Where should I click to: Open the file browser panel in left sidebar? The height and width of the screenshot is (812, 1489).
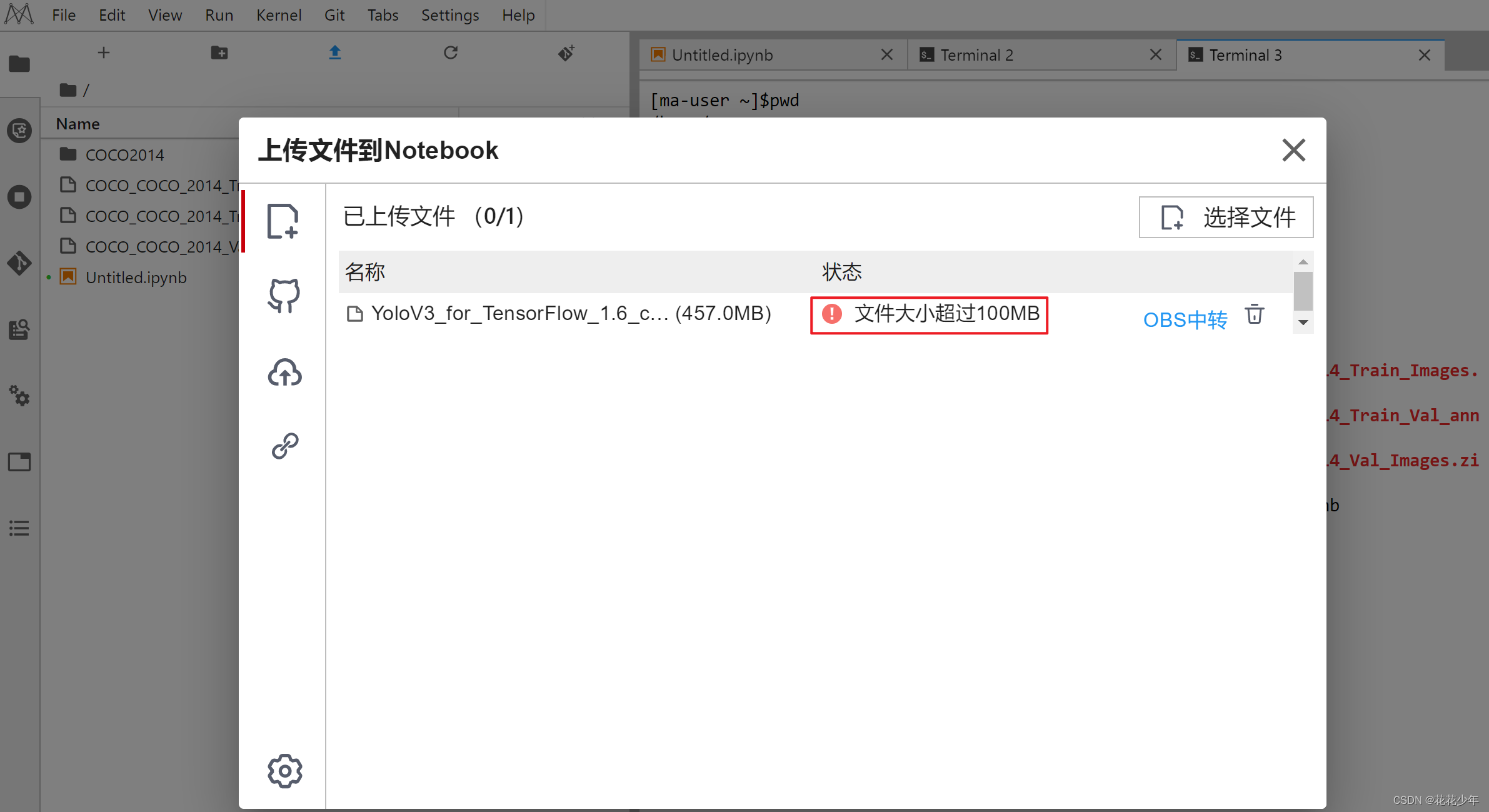(x=19, y=64)
